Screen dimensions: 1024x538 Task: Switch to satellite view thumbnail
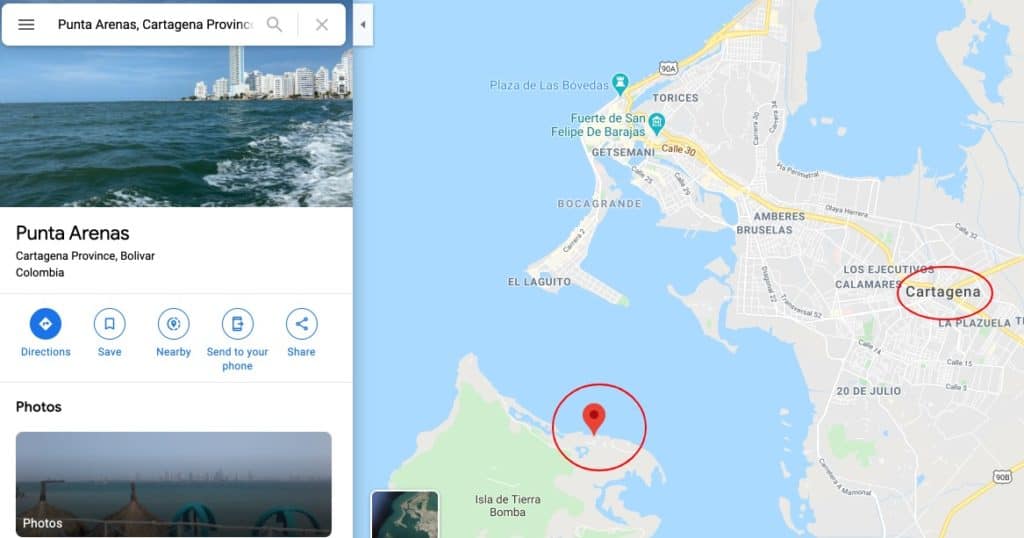coord(405,514)
